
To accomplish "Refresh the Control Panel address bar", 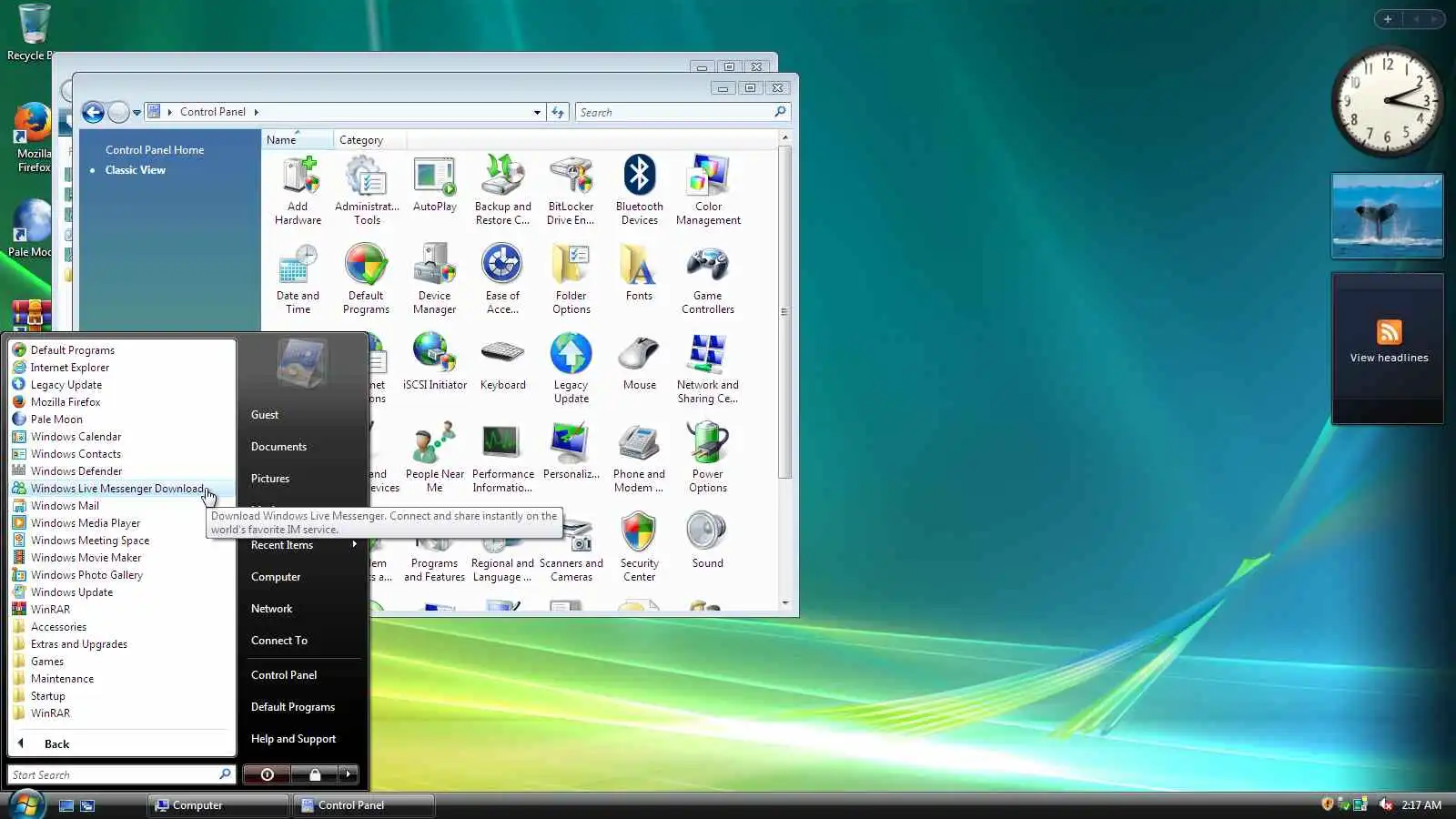I will click(559, 112).
